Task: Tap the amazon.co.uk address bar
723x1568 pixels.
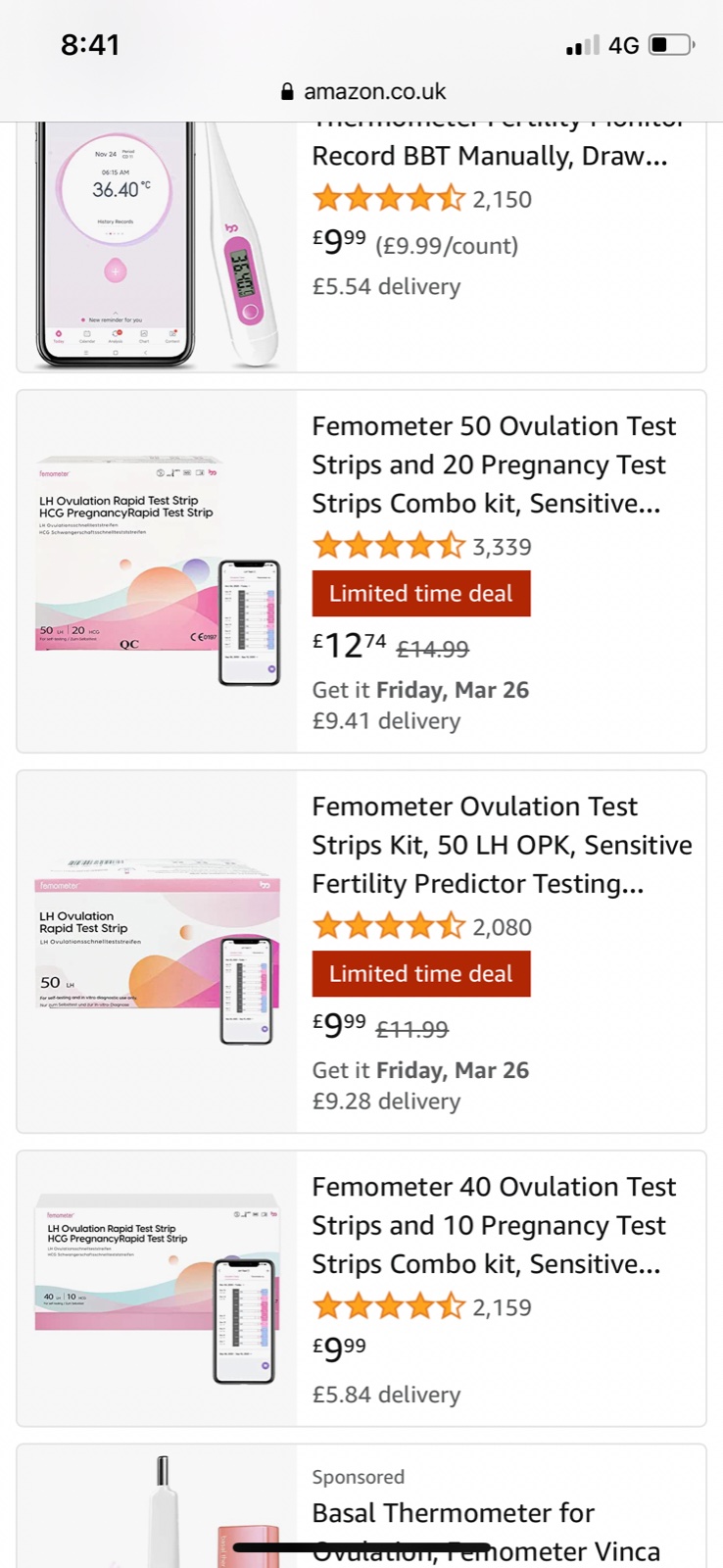Action: [x=374, y=92]
